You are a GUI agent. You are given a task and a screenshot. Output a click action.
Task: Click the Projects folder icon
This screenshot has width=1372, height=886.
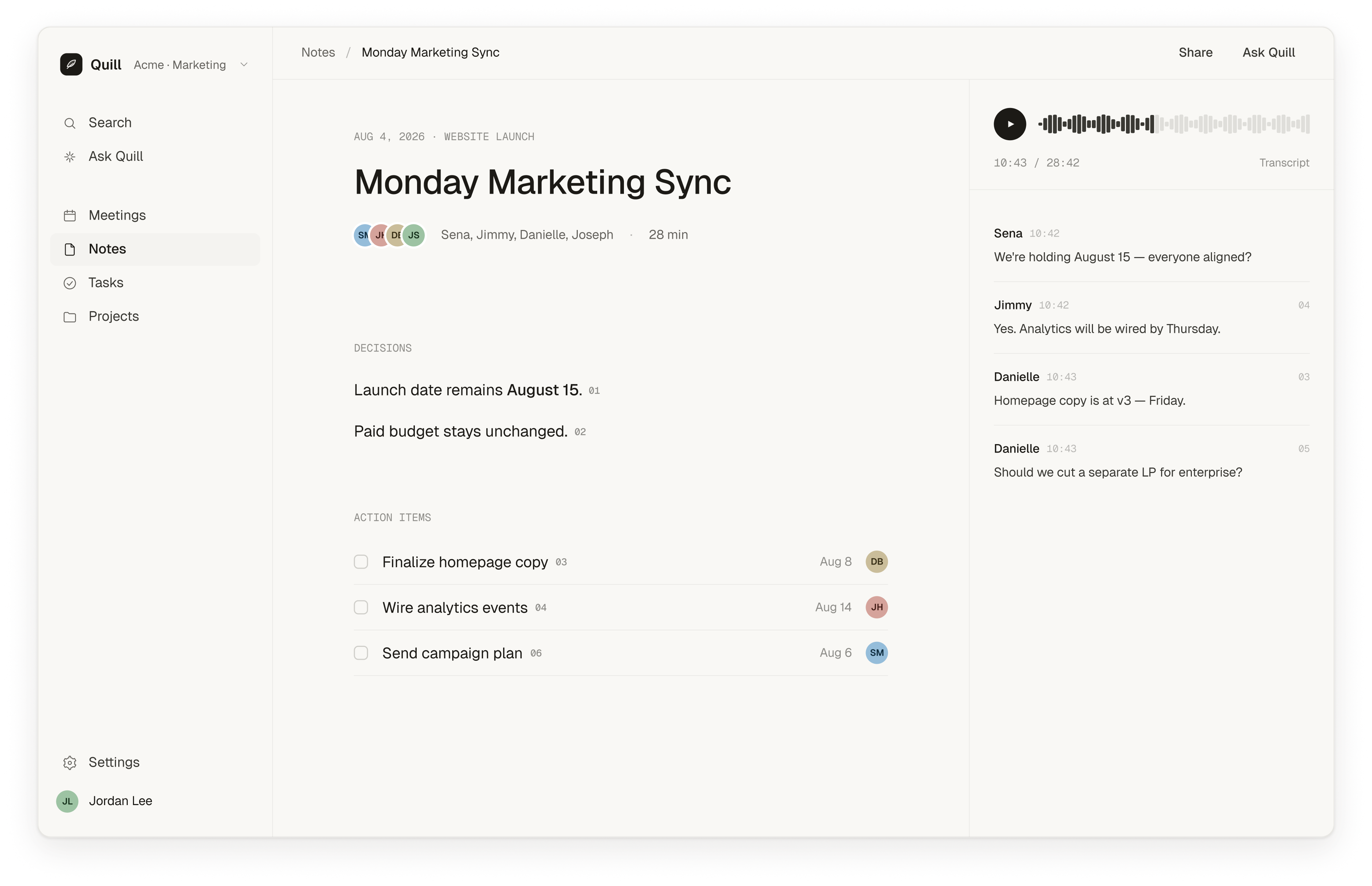point(70,317)
